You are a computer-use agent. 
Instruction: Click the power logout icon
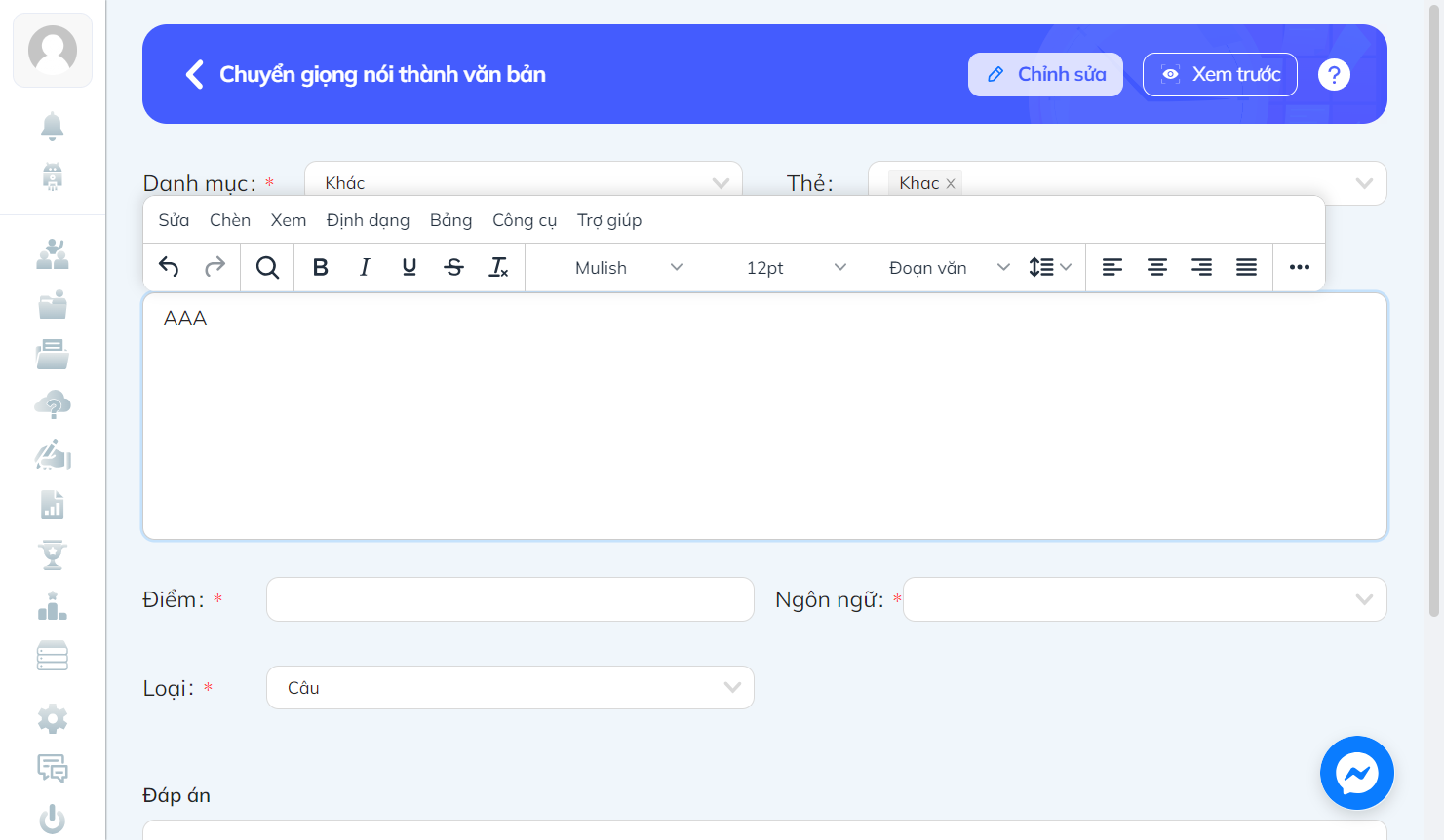pos(53,819)
